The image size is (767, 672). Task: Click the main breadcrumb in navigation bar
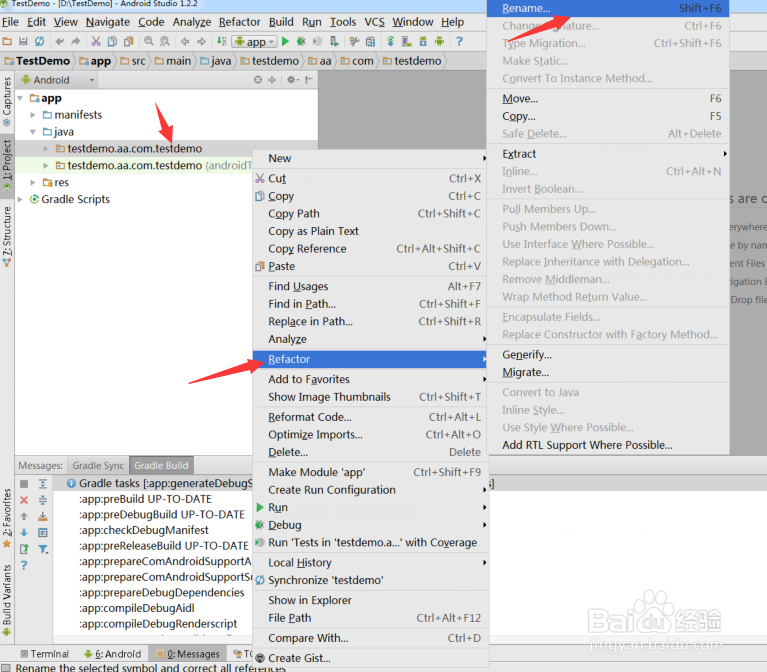(173, 61)
